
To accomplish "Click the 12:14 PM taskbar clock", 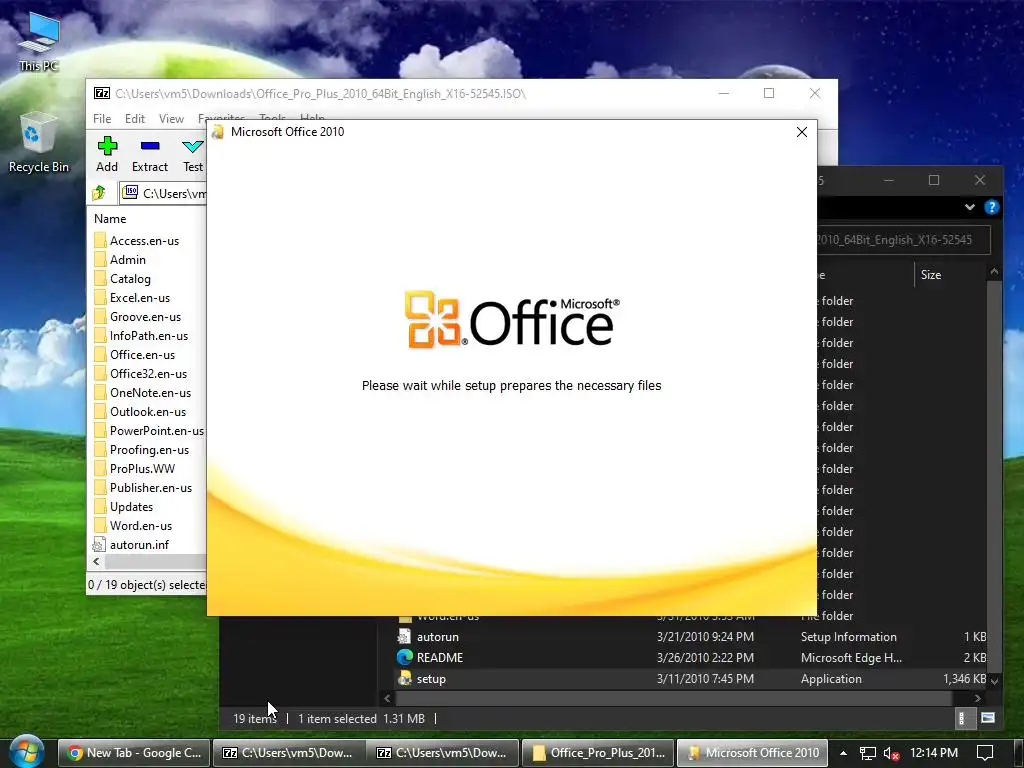I will (x=934, y=752).
